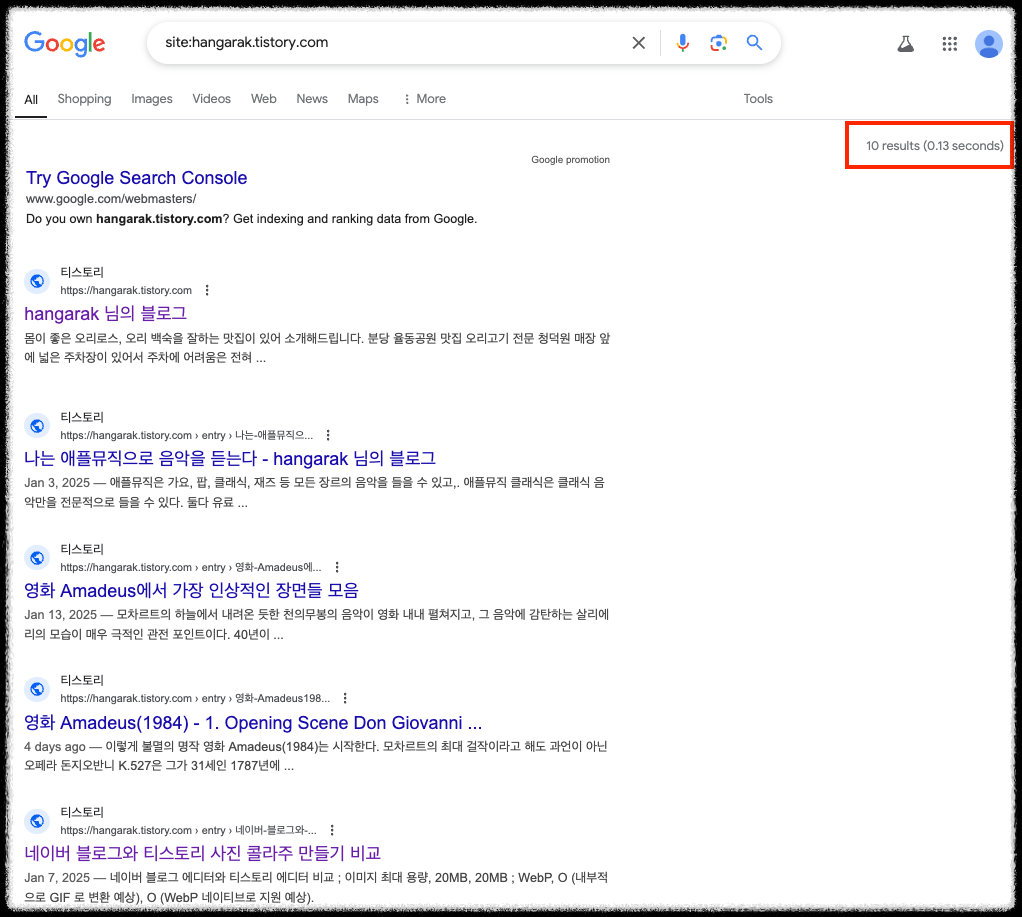Image resolution: width=1022 pixels, height=917 pixels.
Task: Click the www.google.com/webmasters/ URL text
Action: click(111, 199)
